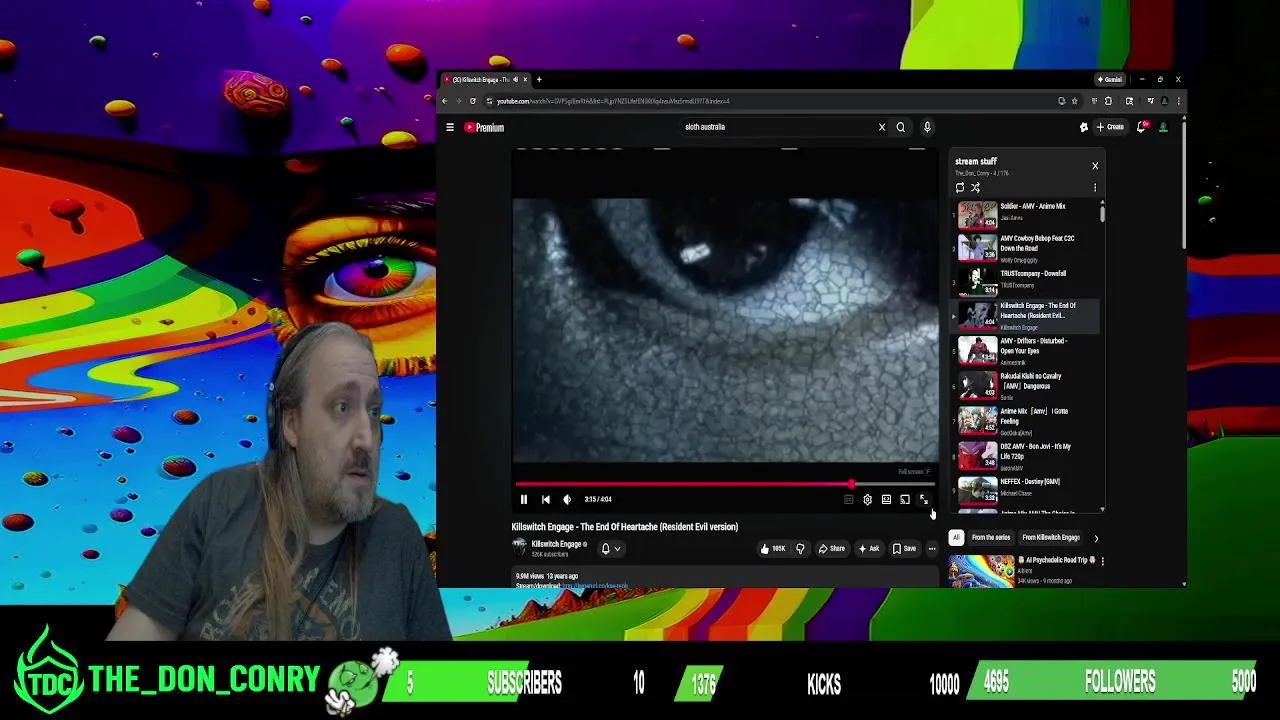Open the YouTube notifications bell
This screenshot has width=1280, height=720.
[1141, 127]
